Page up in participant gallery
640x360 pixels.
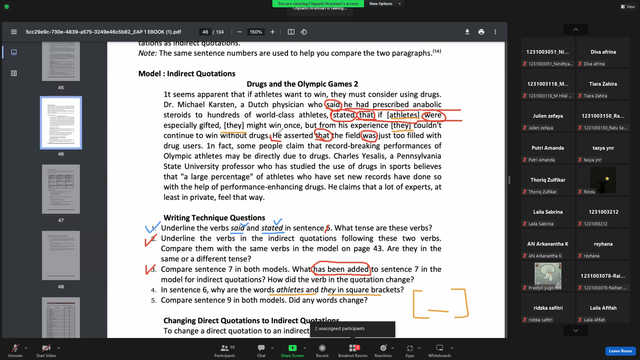click(576, 29)
